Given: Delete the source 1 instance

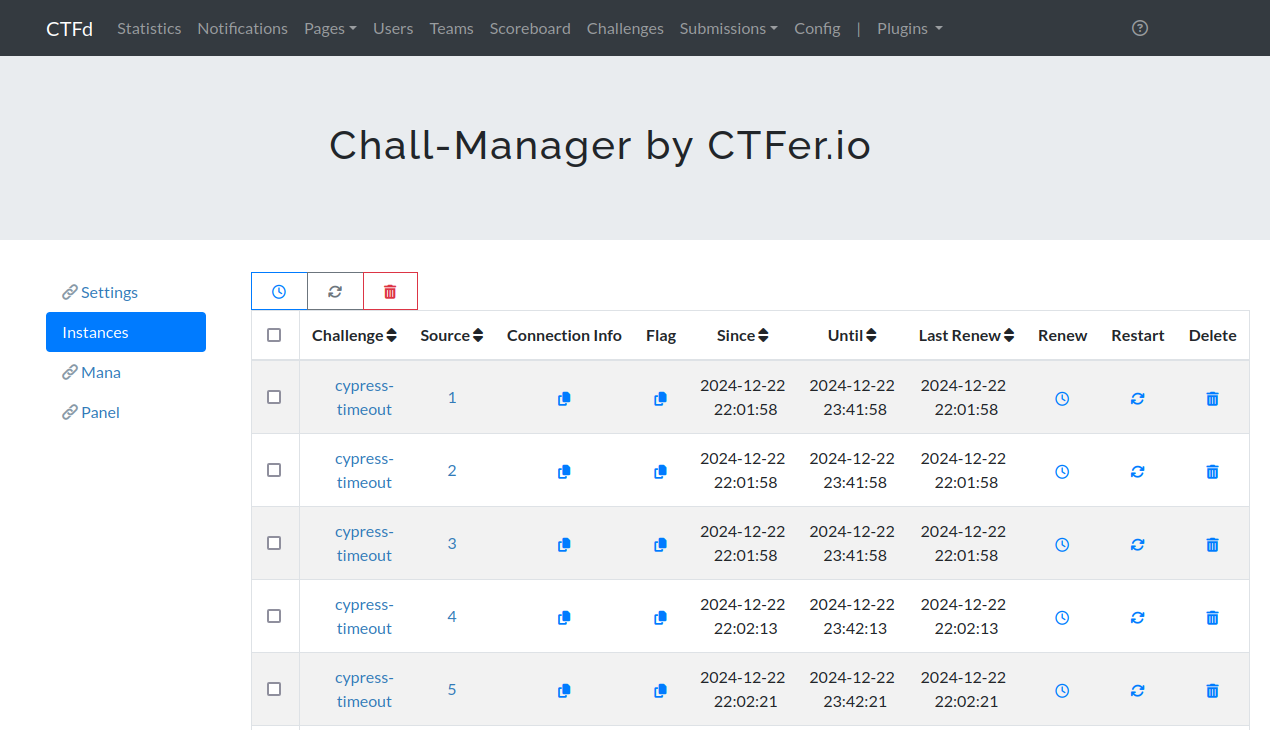Looking at the screenshot, I should click(1212, 398).
